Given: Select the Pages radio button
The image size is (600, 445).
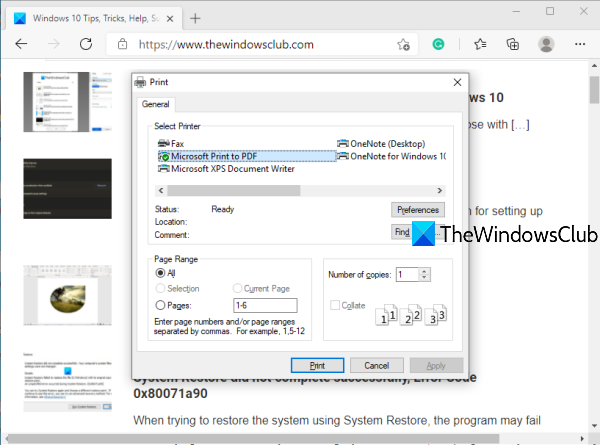Looking at the screenshot, I should [x=160, y=305].
